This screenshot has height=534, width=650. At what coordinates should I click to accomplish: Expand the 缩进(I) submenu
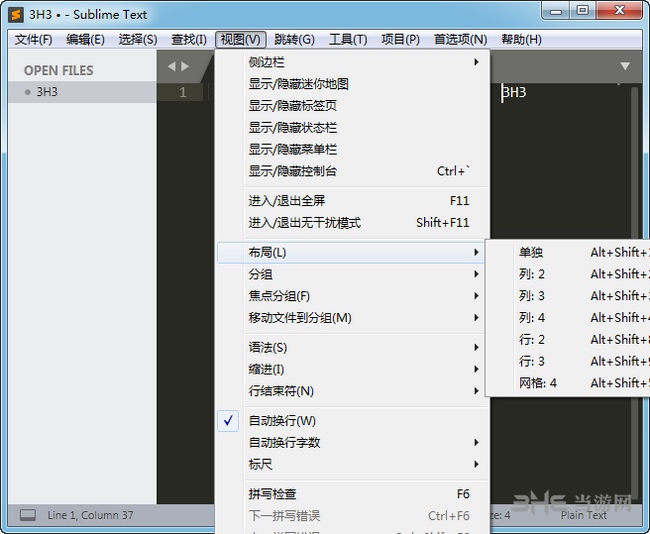pos(350,369)
